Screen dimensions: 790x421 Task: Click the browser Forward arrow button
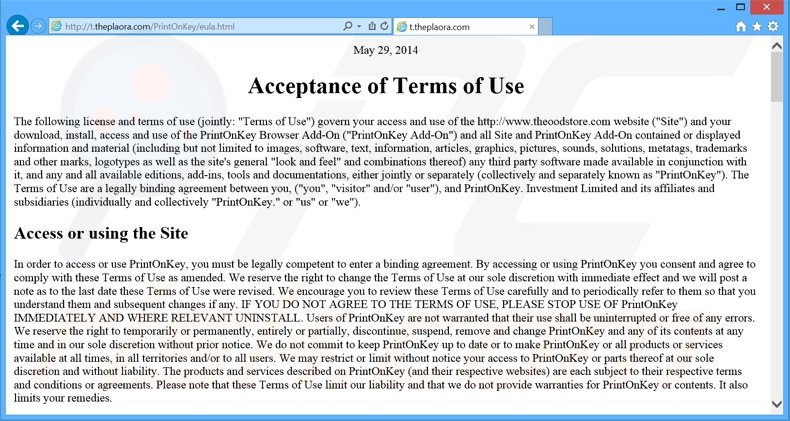coord(38,26)
